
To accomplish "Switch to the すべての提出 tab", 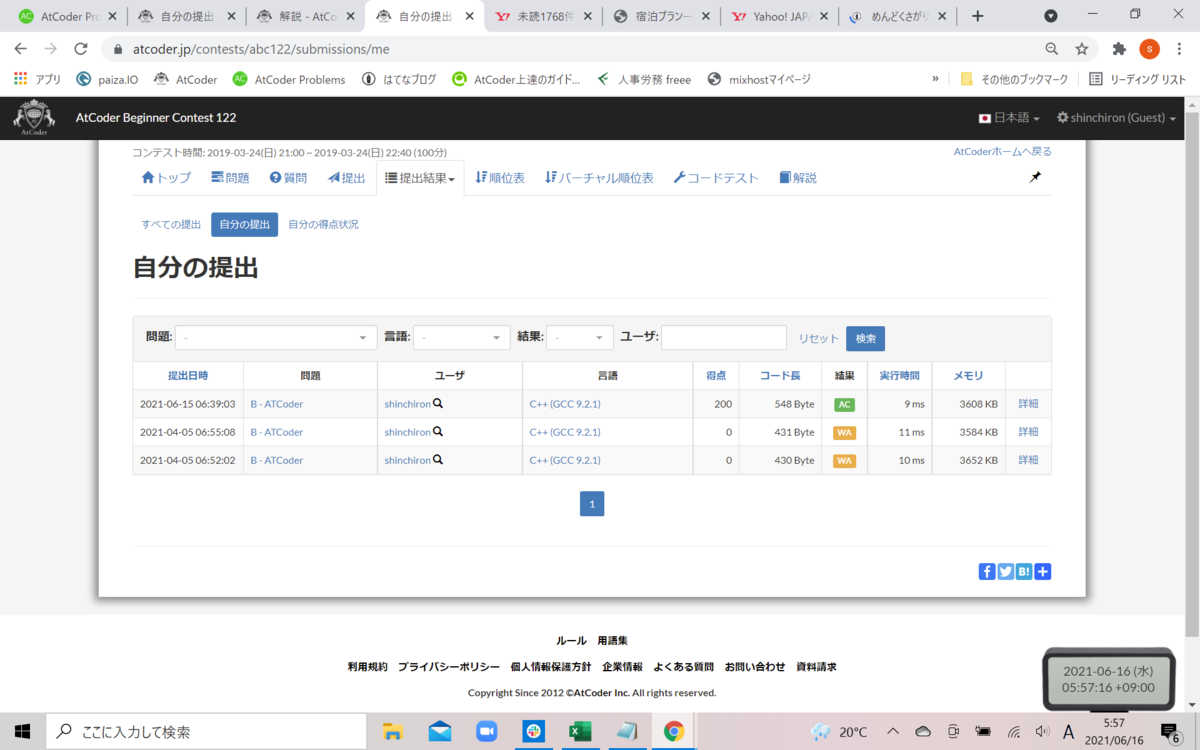I will pyautogui.click(x=170, y=224).
